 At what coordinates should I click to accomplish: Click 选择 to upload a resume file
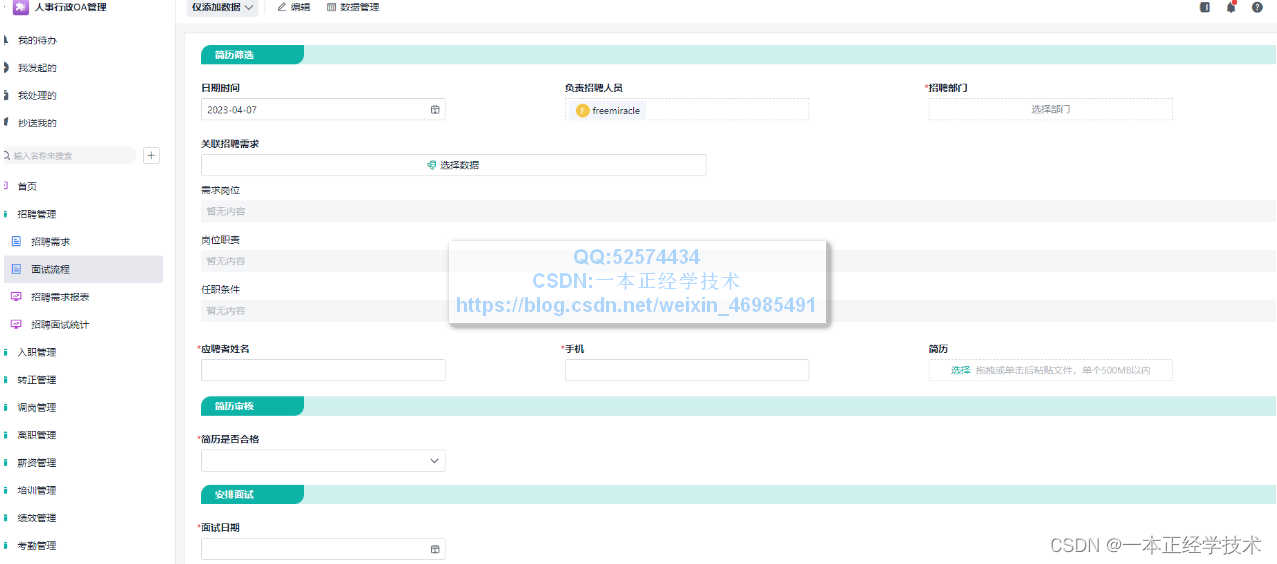[x=960, y=370]
